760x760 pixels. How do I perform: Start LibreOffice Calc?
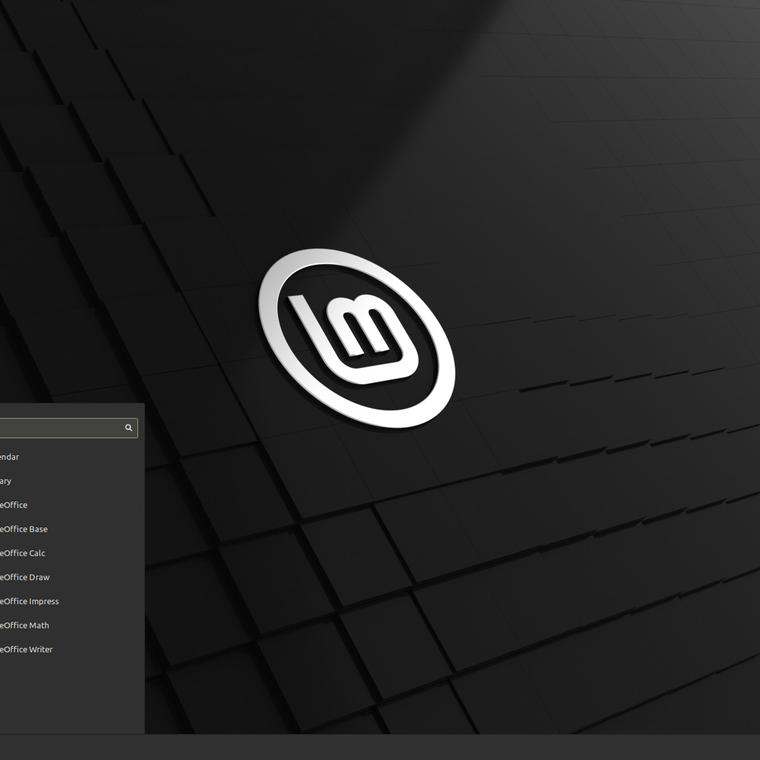tap(23, 553)
